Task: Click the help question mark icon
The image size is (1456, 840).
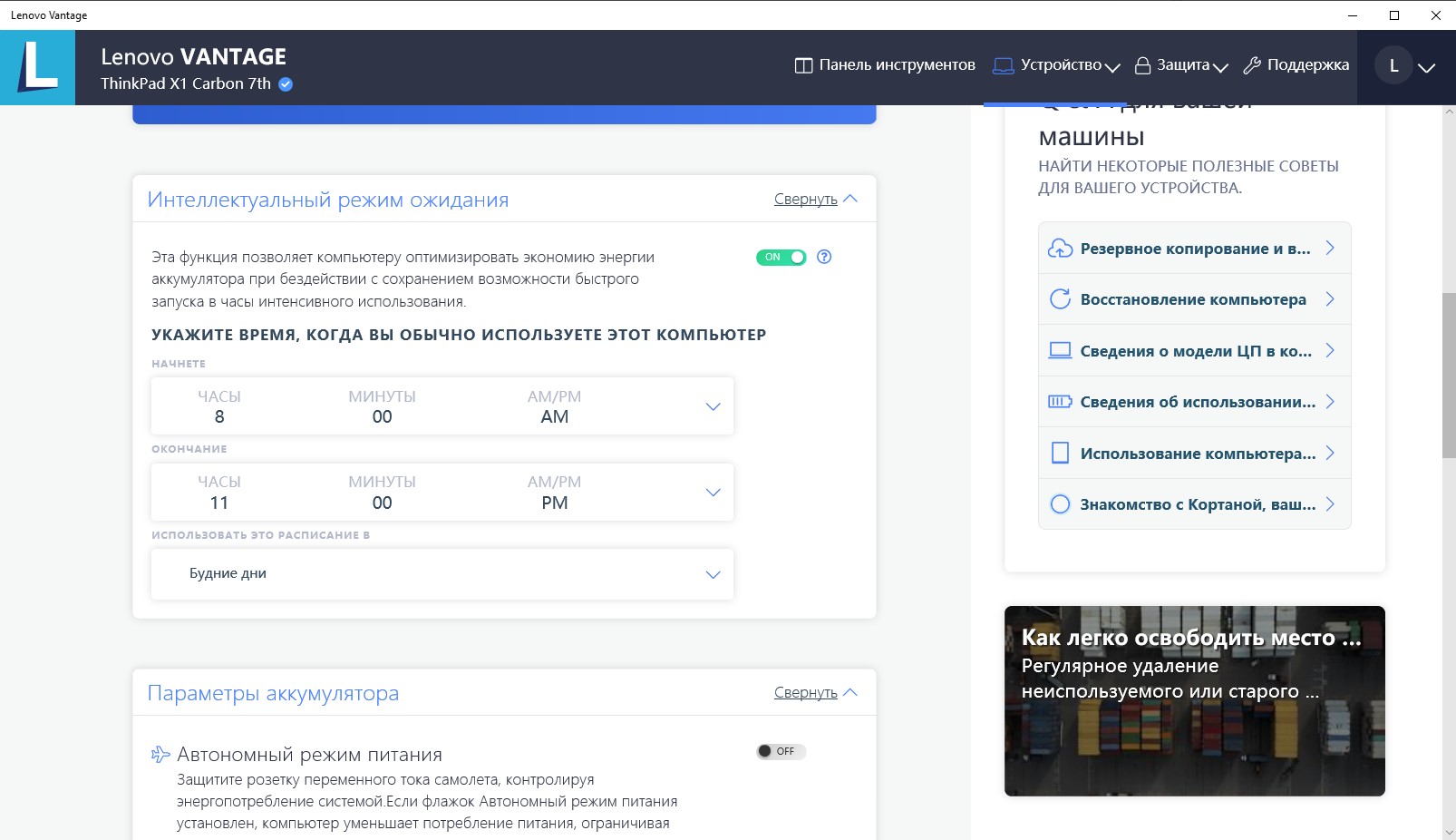Action: pos(824,257)
